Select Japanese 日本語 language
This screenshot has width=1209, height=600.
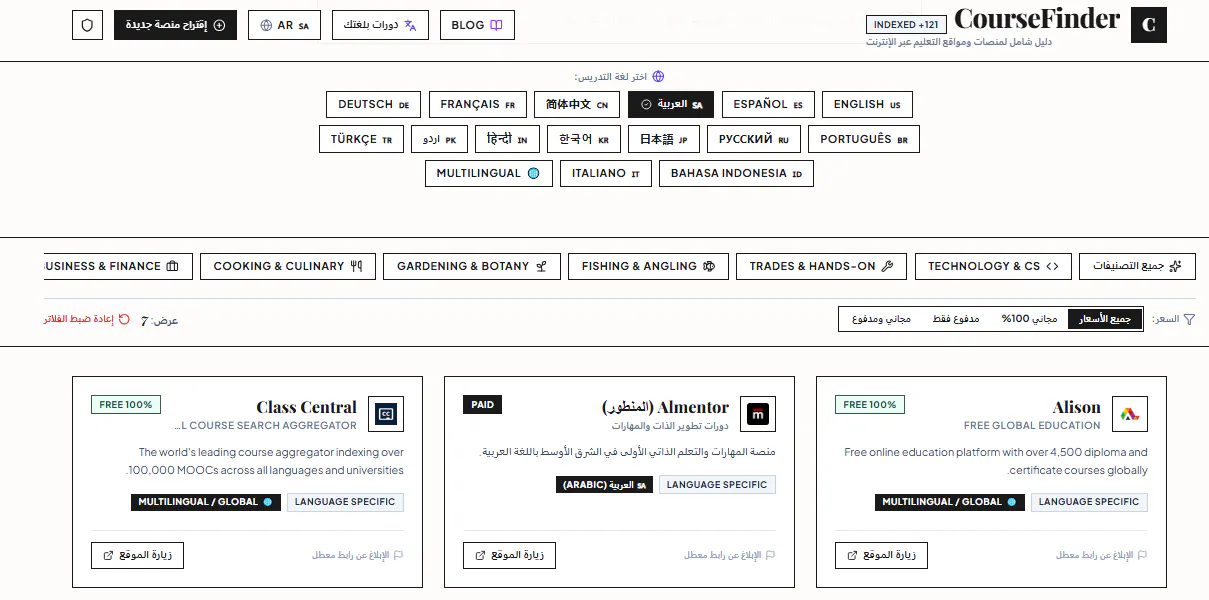[x=664, y=139]
